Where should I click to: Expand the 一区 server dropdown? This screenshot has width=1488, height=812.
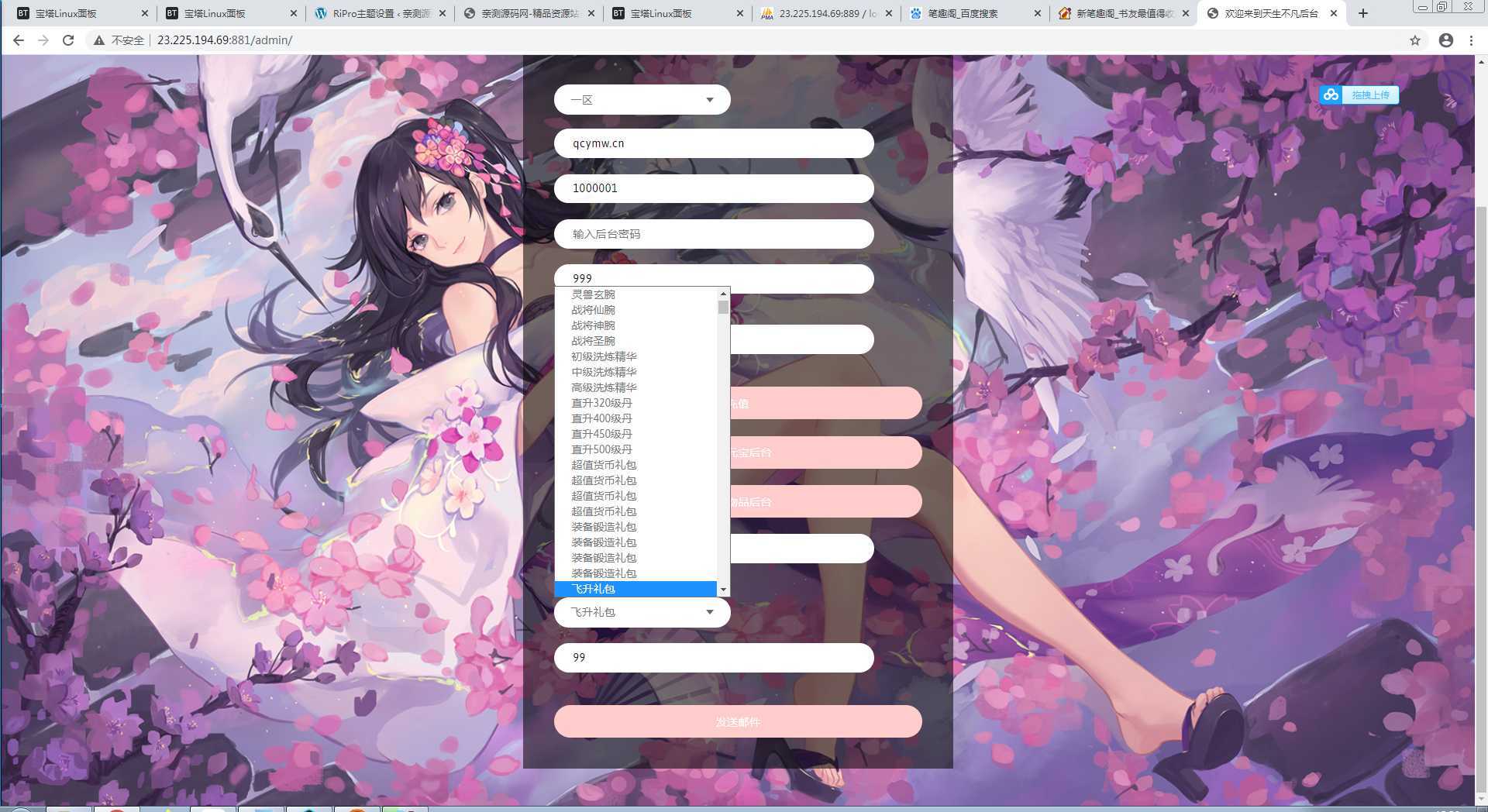(642, 100)
